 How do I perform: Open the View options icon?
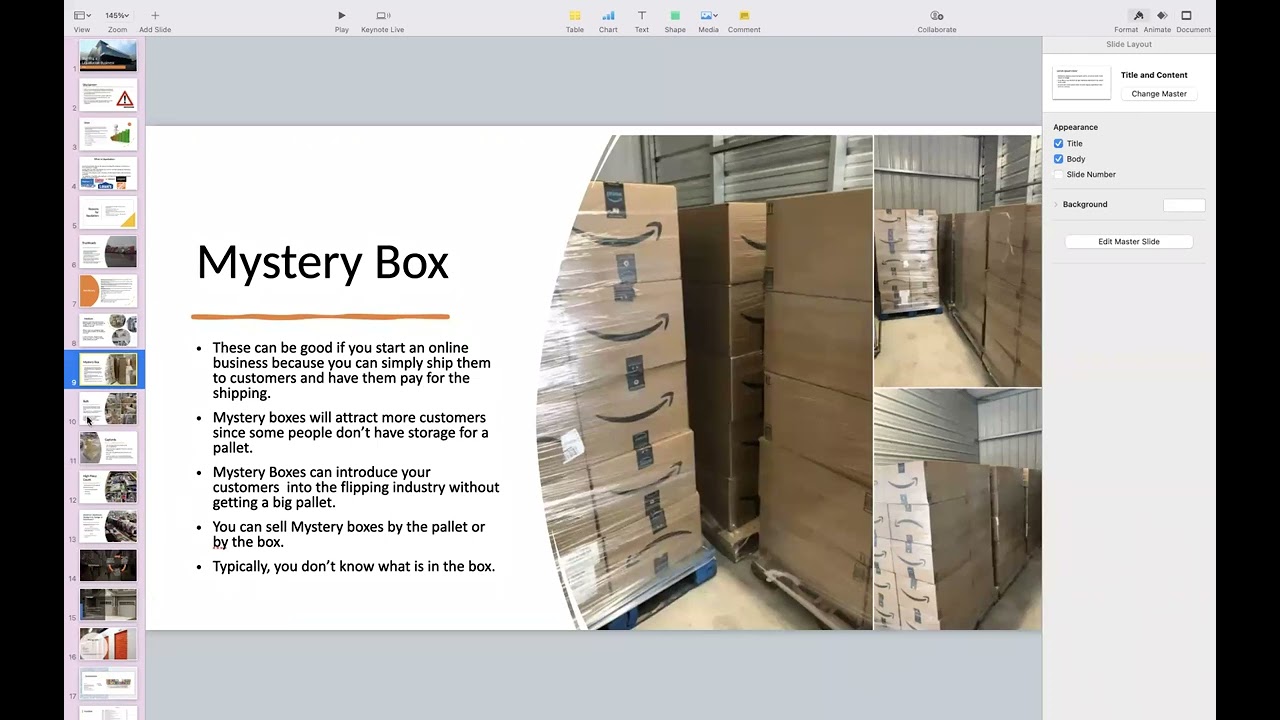82,15
